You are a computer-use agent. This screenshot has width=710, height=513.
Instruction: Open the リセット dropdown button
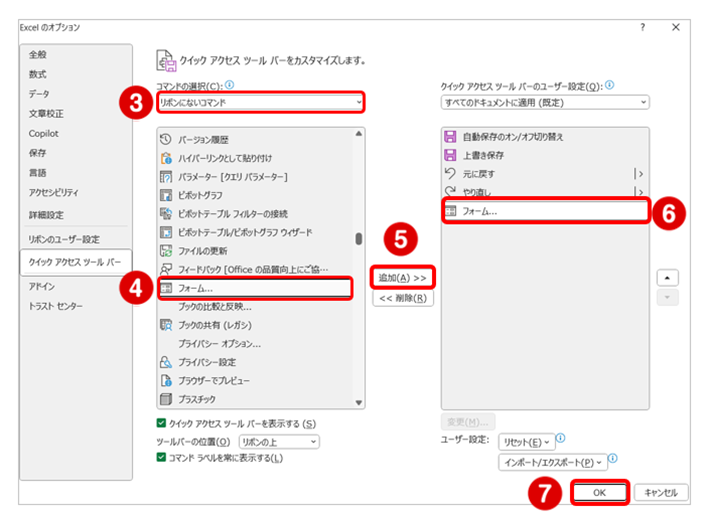(x=526, y=442)
